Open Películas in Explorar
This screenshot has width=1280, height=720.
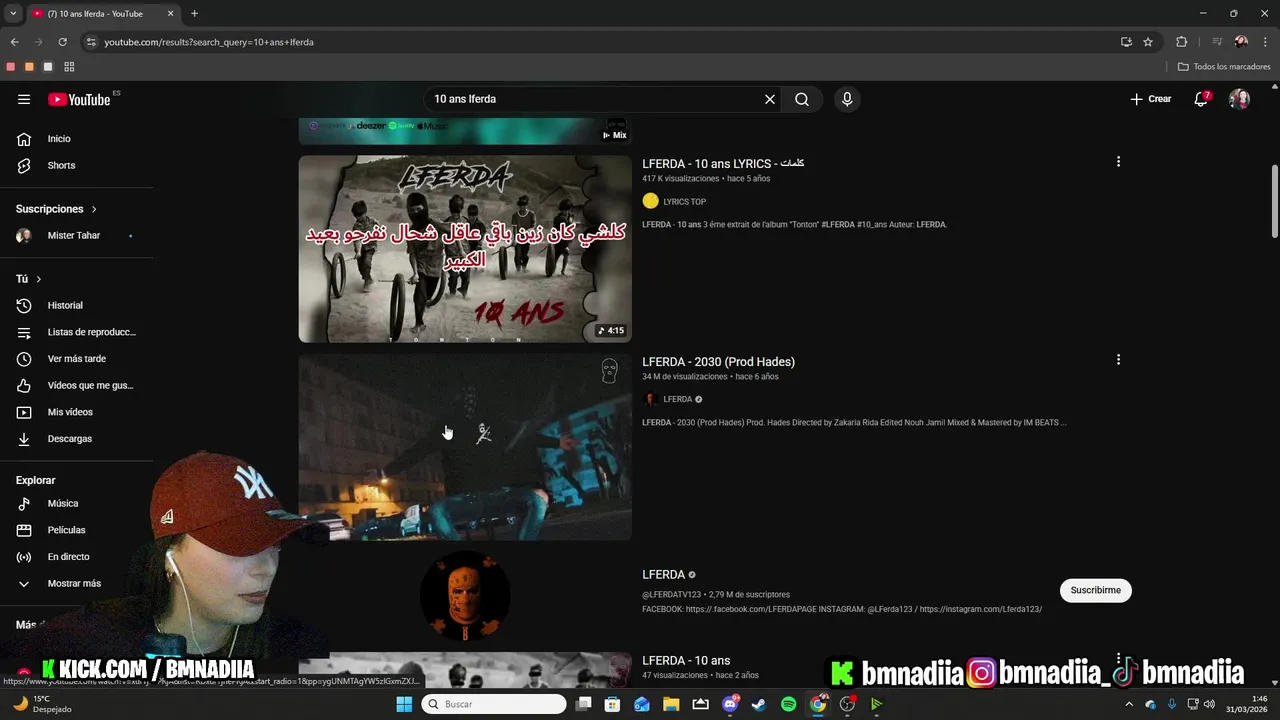(x=76, y=530)
